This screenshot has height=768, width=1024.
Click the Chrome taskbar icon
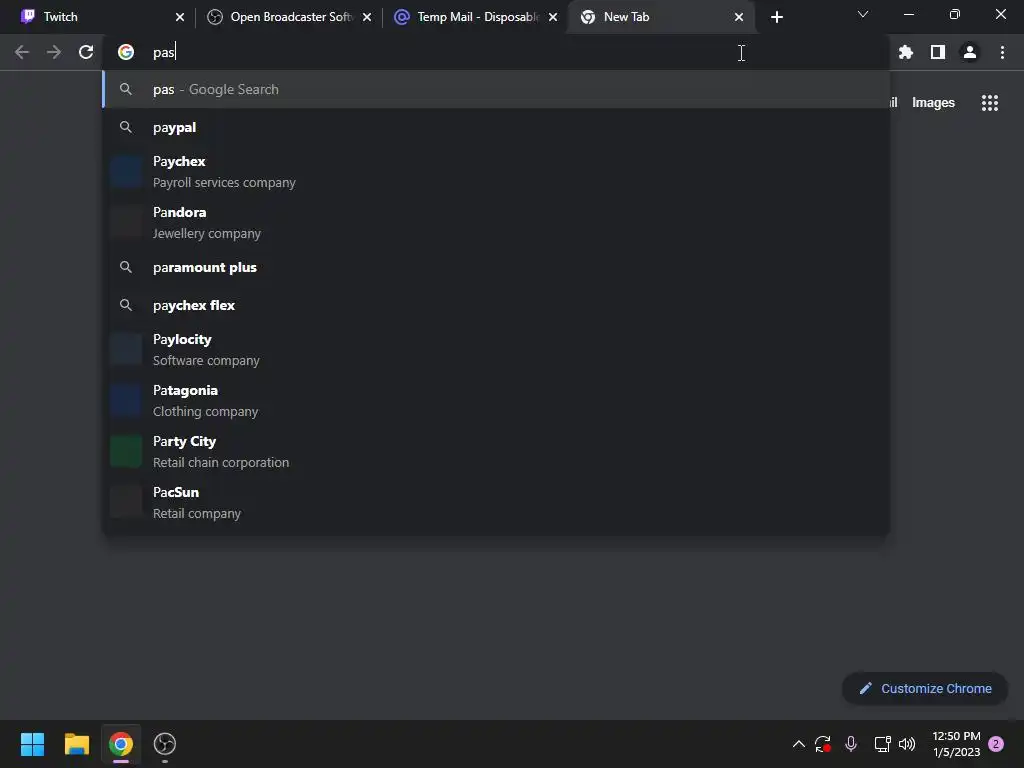pyautogui.click(x=121, y=744)
